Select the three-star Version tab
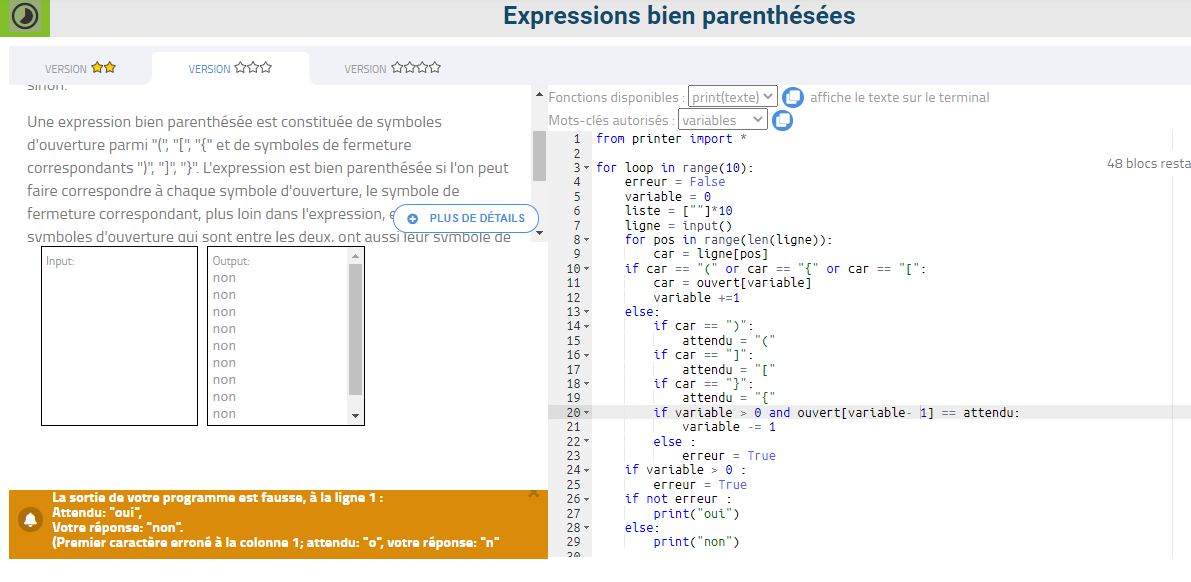Viewport: 1191px width, 582px height. tap(230, 68)
